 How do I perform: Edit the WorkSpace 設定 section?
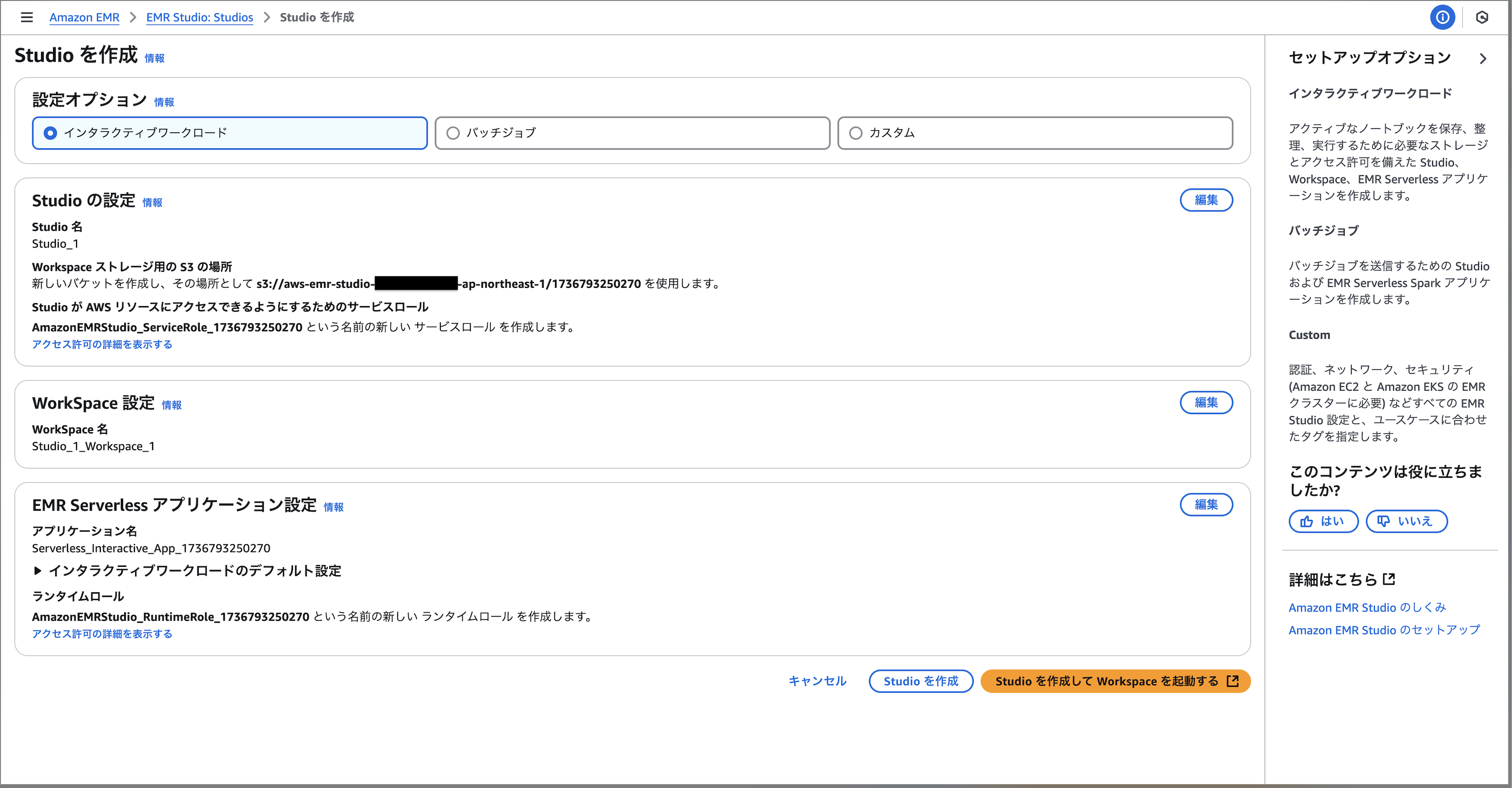pyautogui.click(x=1206, y=403)
